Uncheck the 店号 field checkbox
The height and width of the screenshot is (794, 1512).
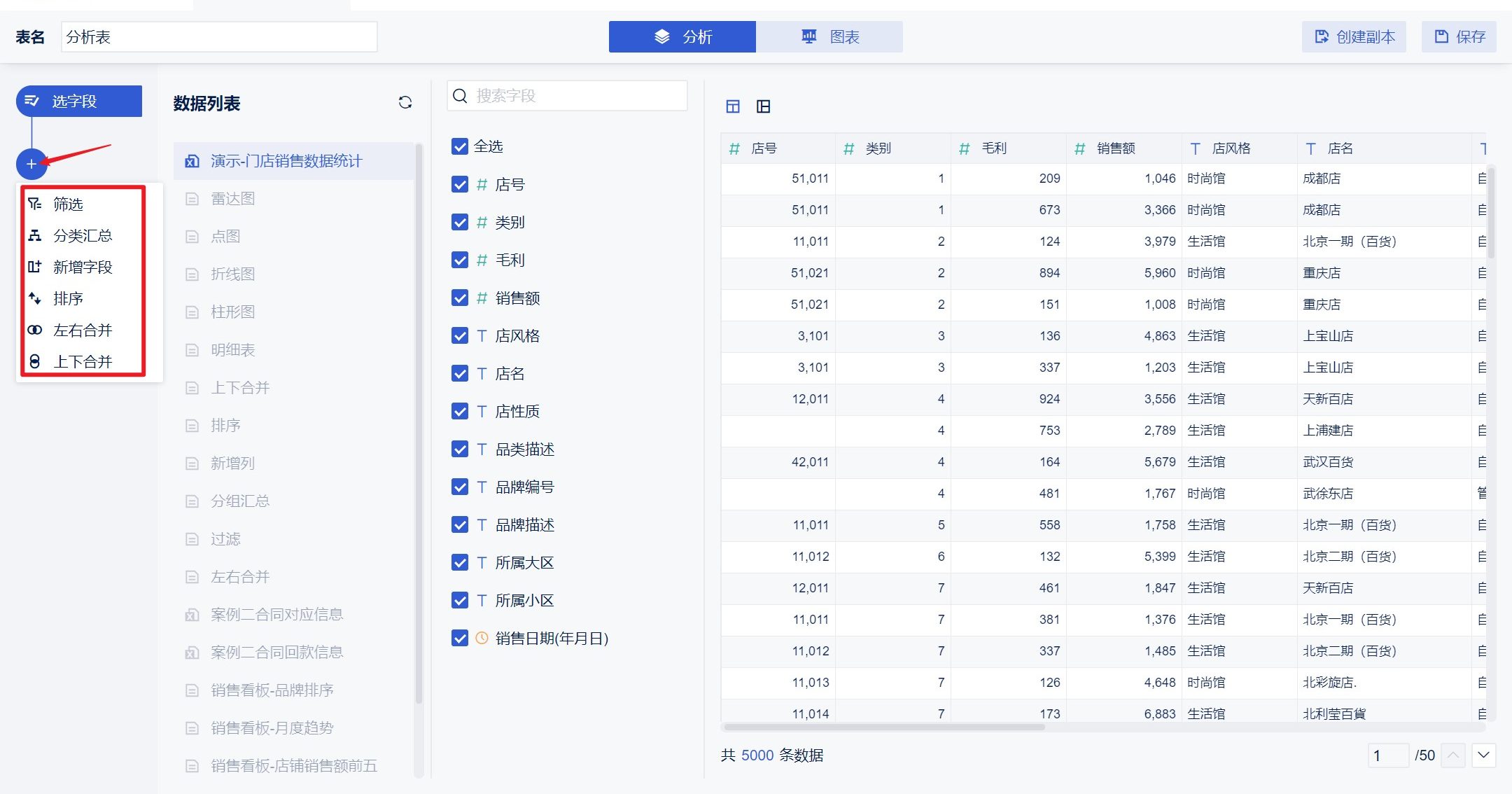click(460, 184)
